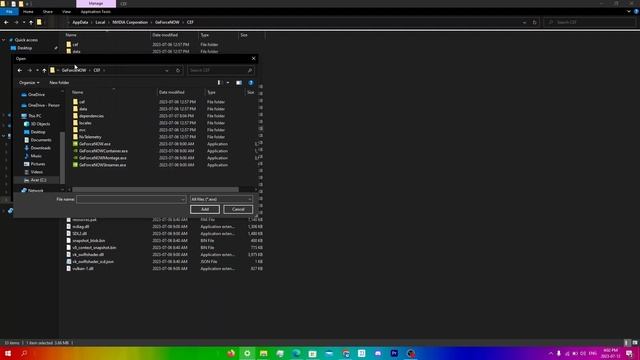The height and width of the screenshot is (360, 640).
Task: Open Pictures in dialog sidebar
Action: 38,164
